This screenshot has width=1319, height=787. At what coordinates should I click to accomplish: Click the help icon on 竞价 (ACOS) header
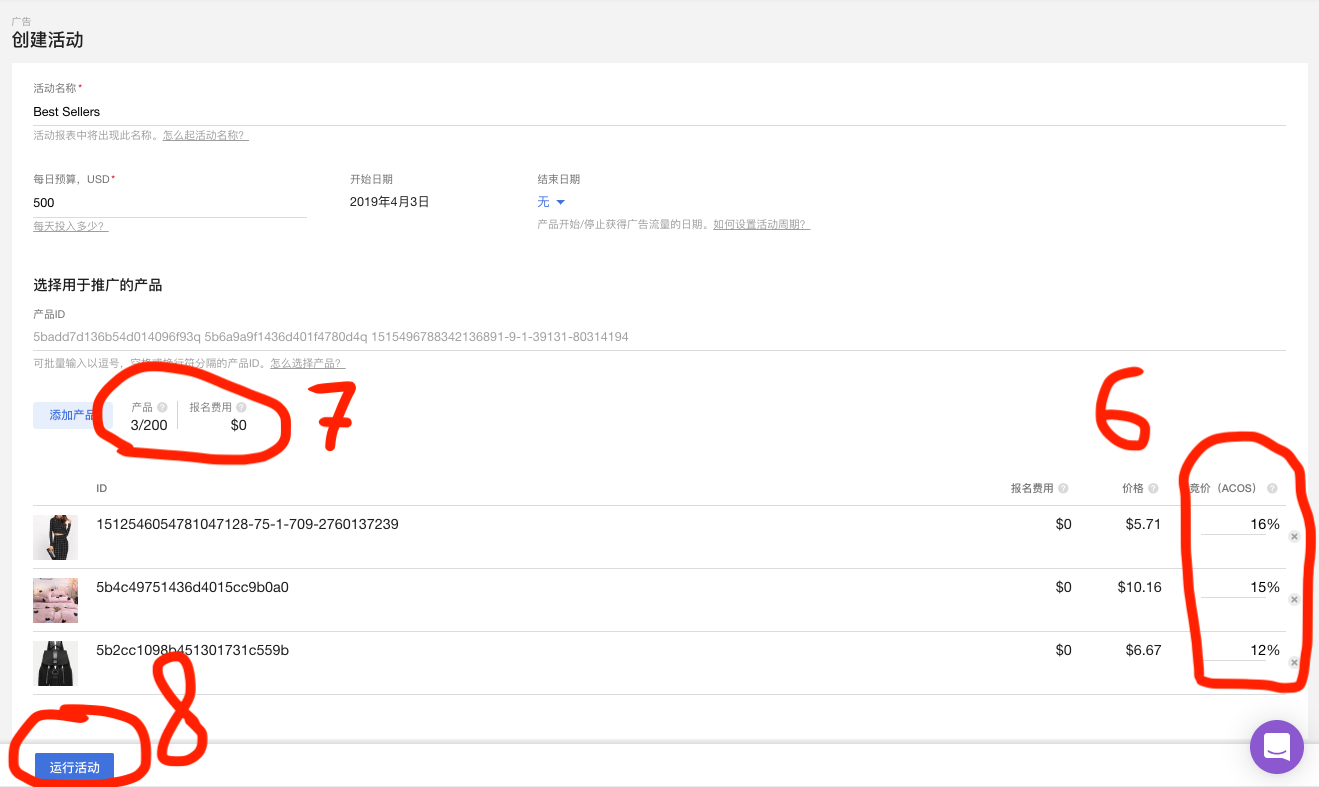point(1273,487)
